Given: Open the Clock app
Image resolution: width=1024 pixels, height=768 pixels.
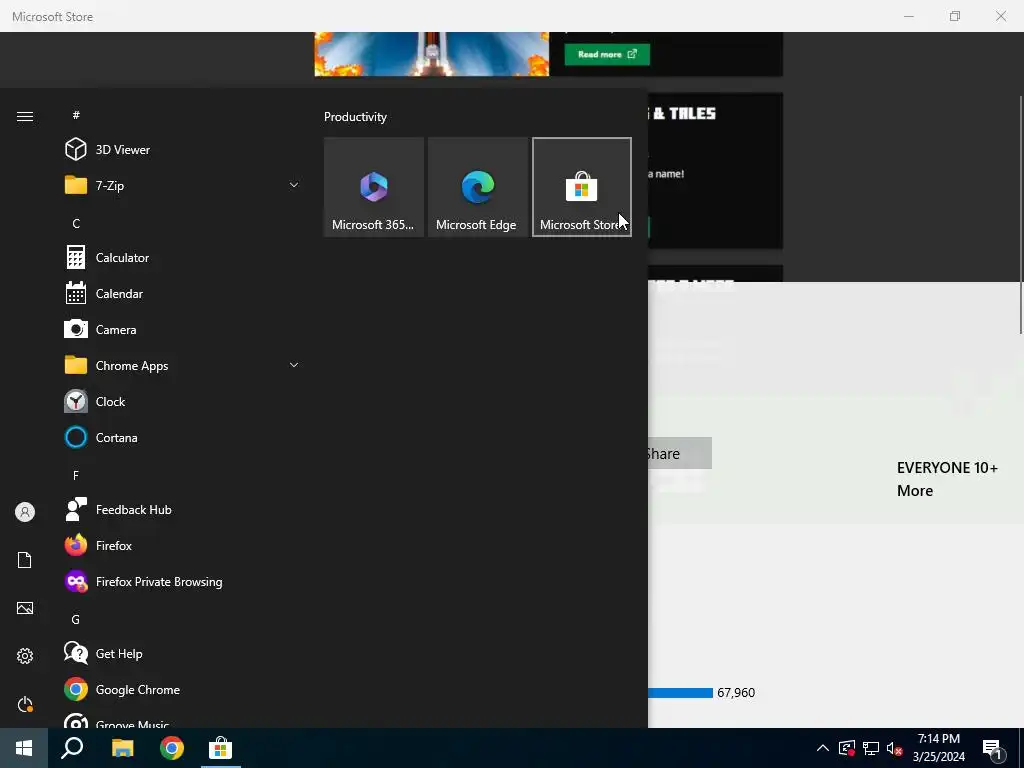Looking at the screenshot, I should coord(181,401).
